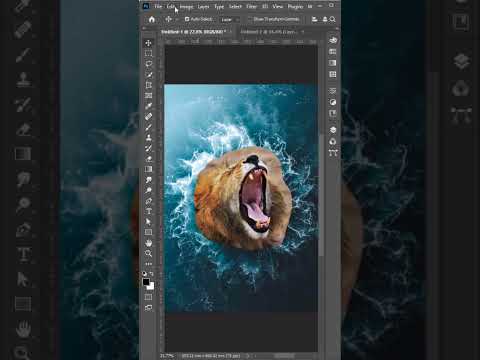
Task: Select the Lasso tool
Action: click(x=149, y=64)
